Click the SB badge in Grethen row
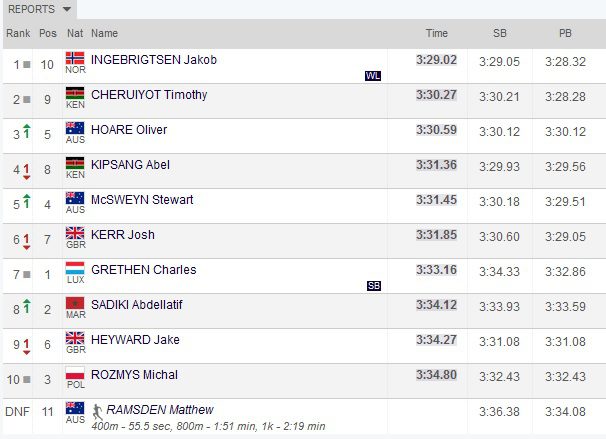Image resolution: width=606 pixels, height=439 pixels. coord(374,285)
